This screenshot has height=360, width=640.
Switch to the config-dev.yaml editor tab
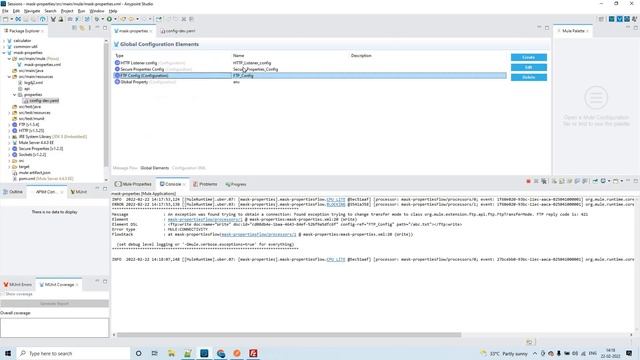178,31
